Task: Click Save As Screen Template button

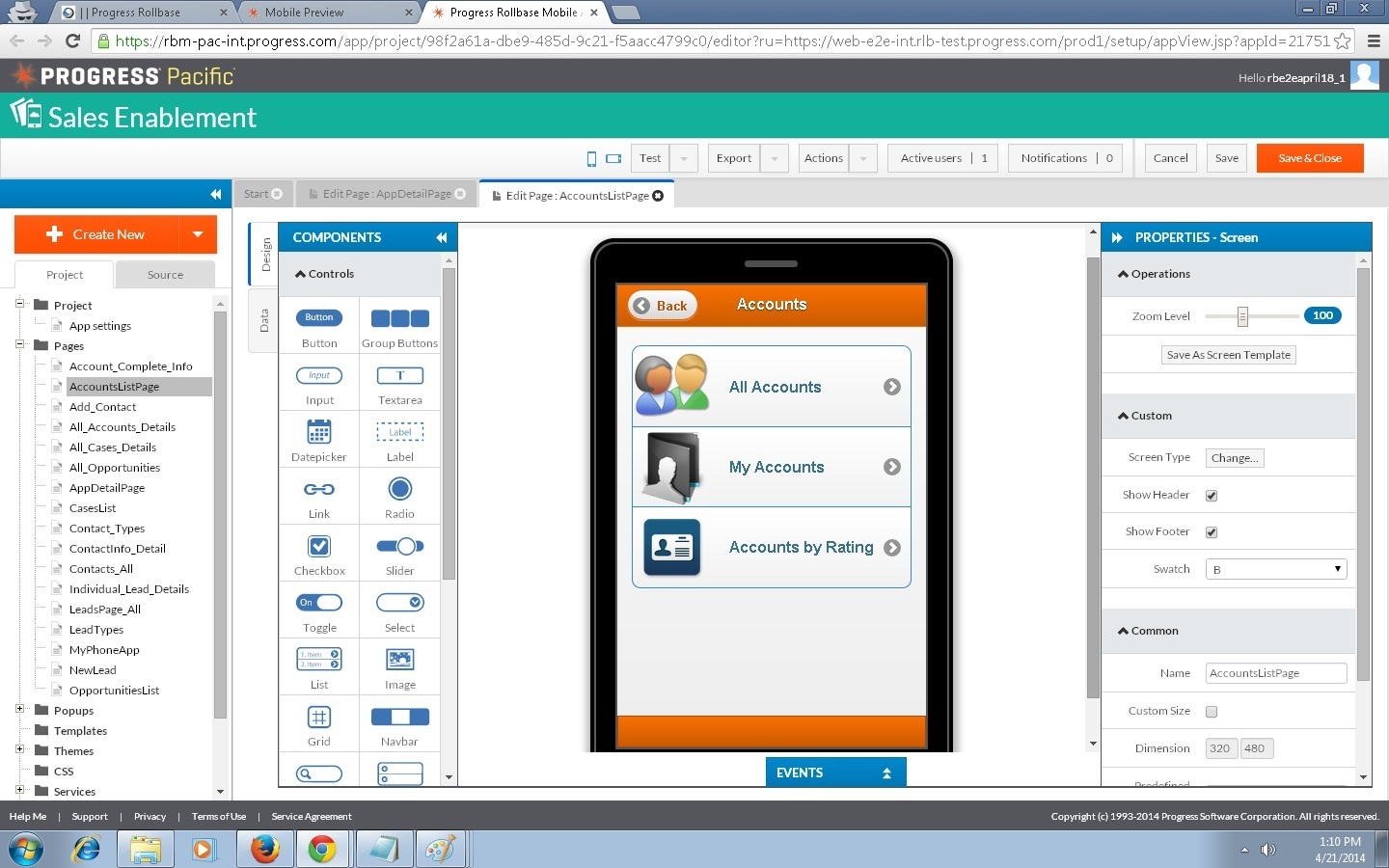Action: point(1228,355)
